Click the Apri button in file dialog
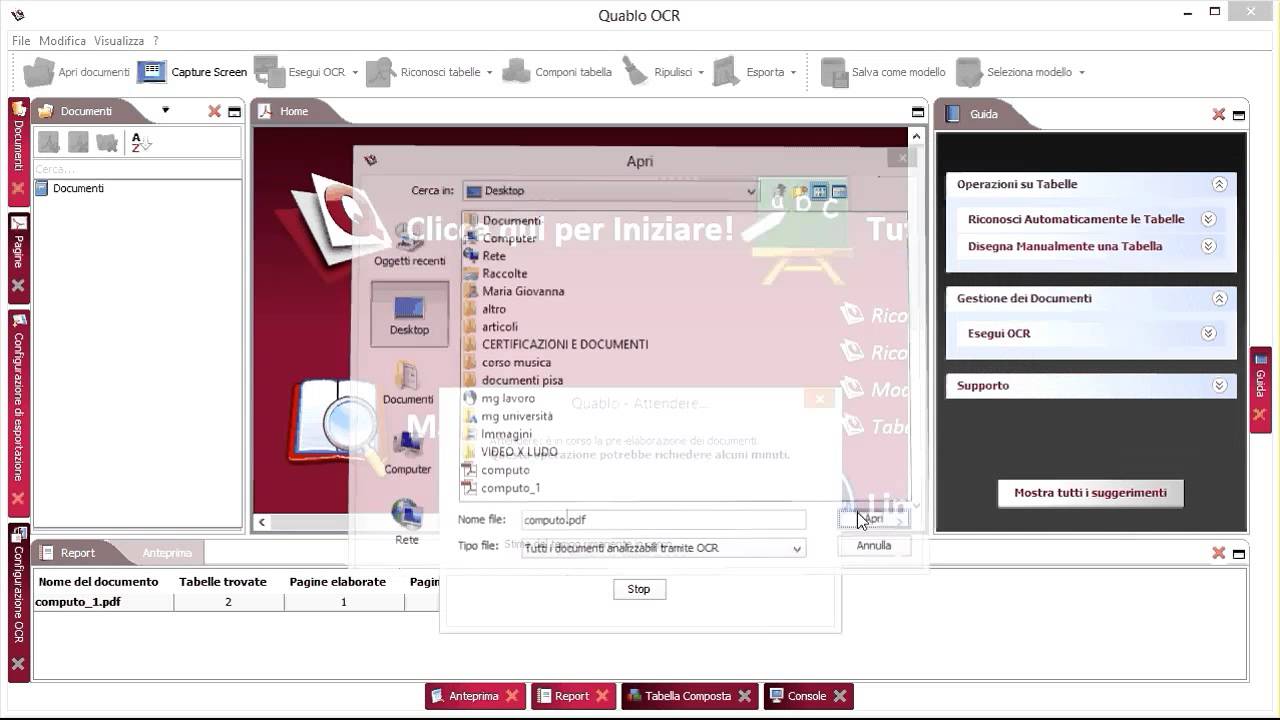Screen dimensions: 1280x720 pyautogui.click(x=873, y=519)
